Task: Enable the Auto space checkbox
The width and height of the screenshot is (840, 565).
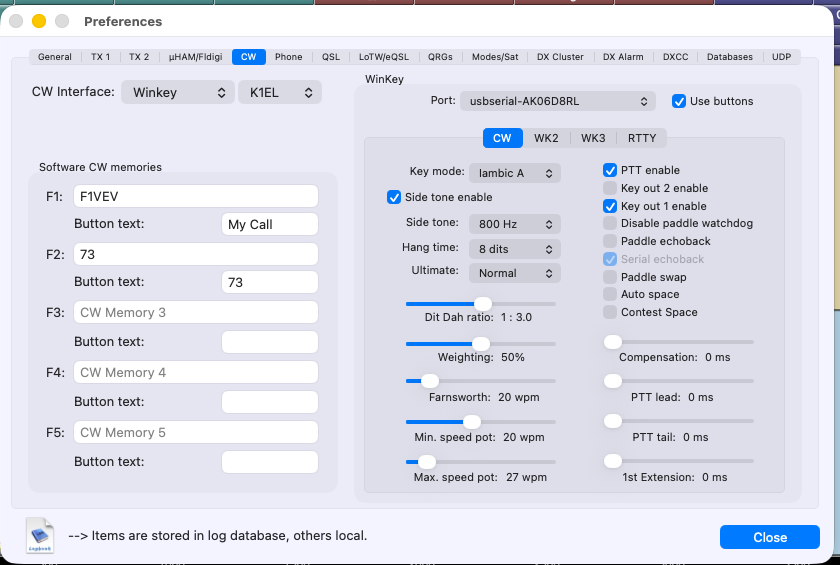Action: point(610,295)
